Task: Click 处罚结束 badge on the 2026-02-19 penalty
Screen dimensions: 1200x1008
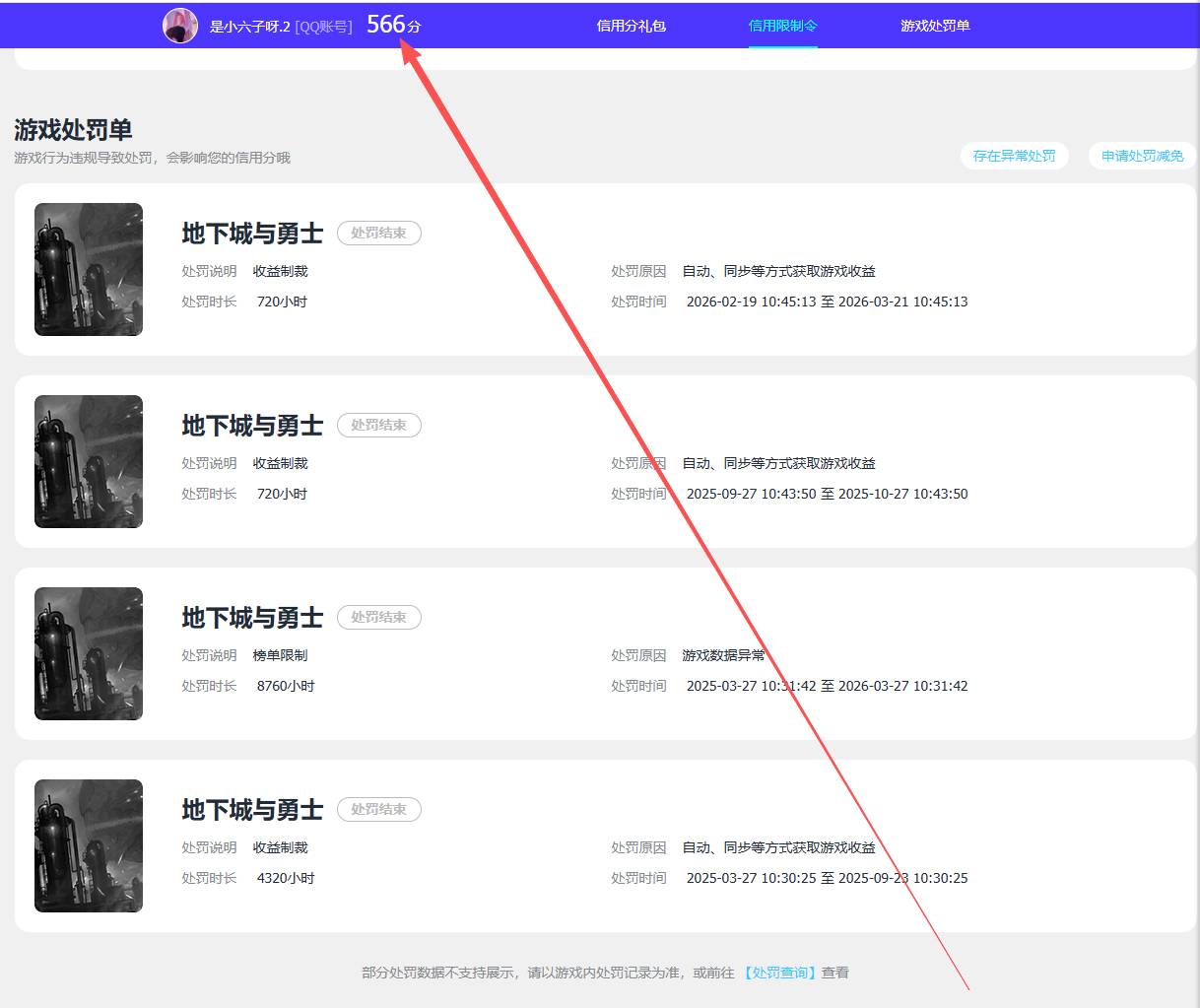Action: 378,234
